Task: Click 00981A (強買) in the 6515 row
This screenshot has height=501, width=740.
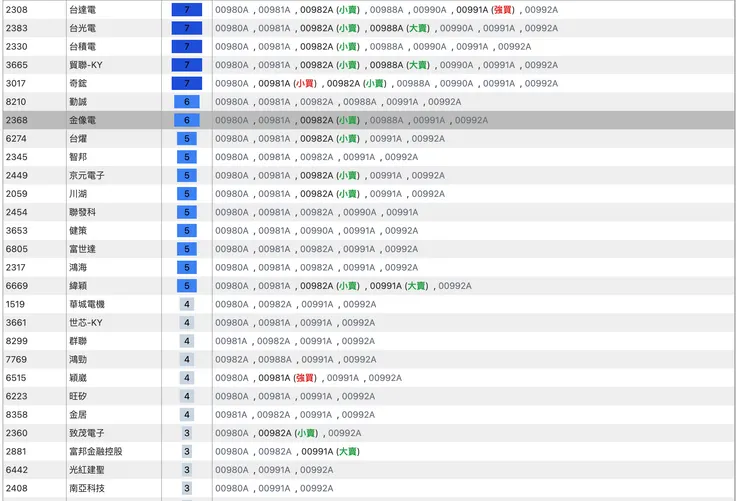Action: coord(287,378)
